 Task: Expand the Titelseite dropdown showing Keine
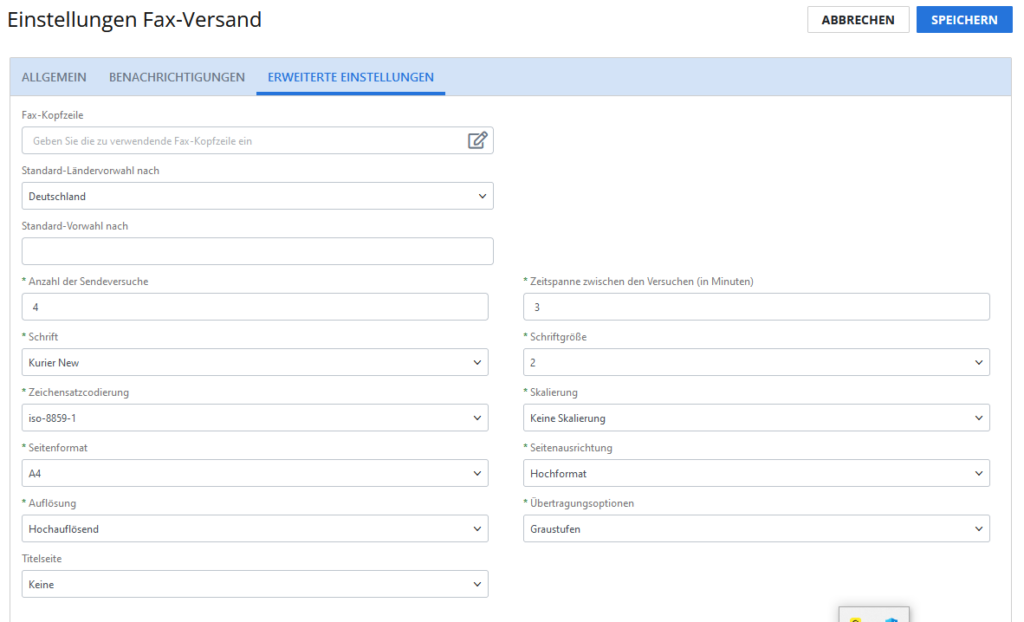coord(255,585)
